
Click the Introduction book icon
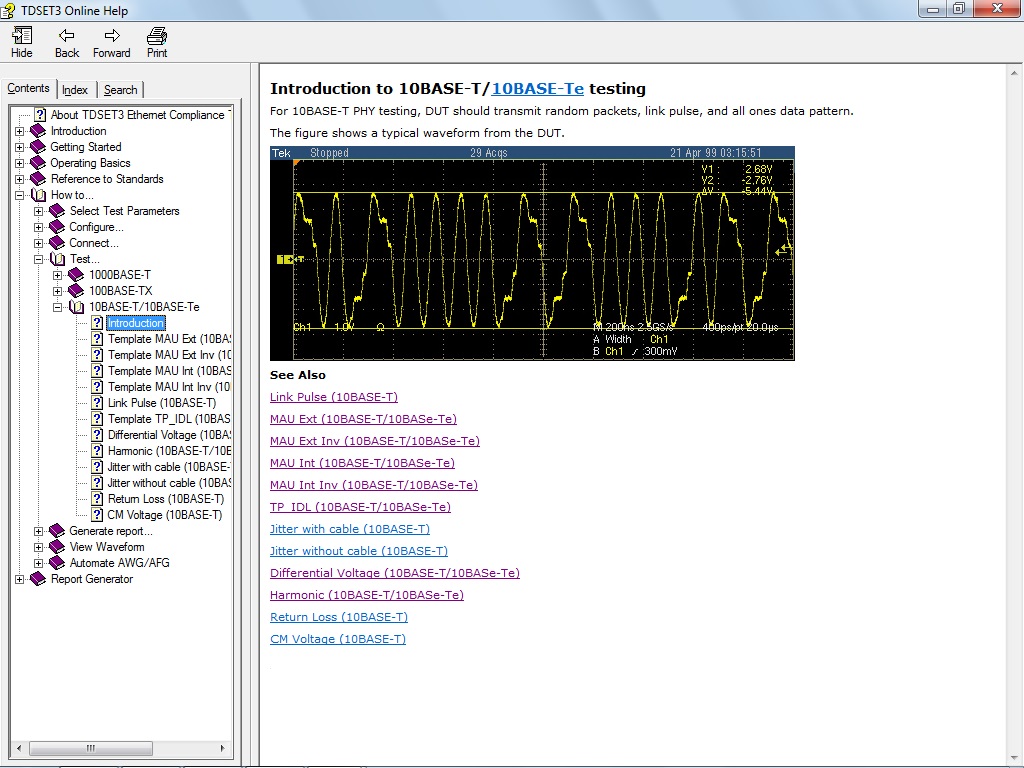pos(39,131)
